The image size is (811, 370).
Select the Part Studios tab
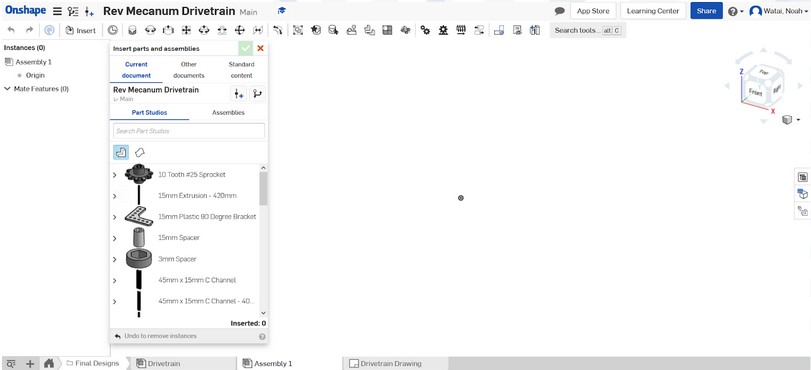(149, 112)
